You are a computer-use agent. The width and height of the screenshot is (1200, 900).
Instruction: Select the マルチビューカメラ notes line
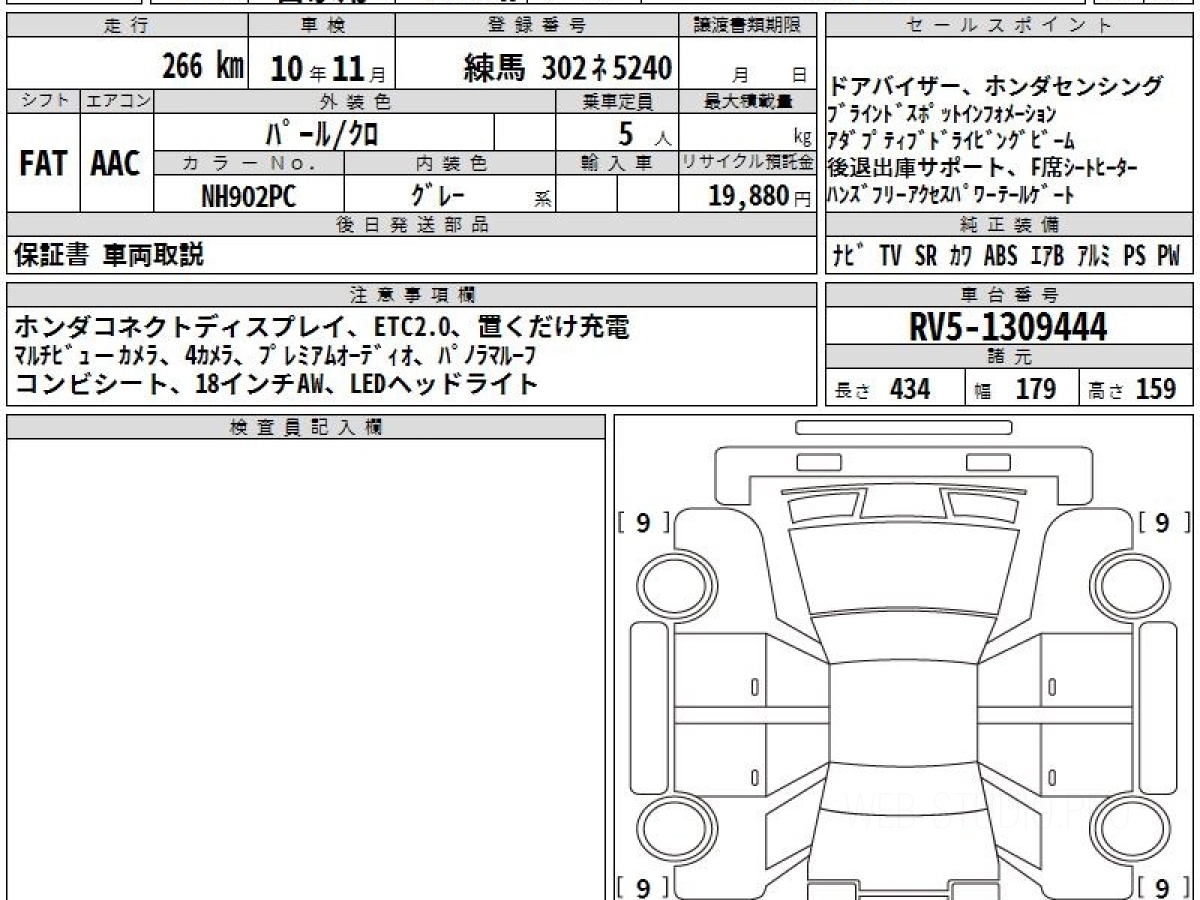point(274,355)
